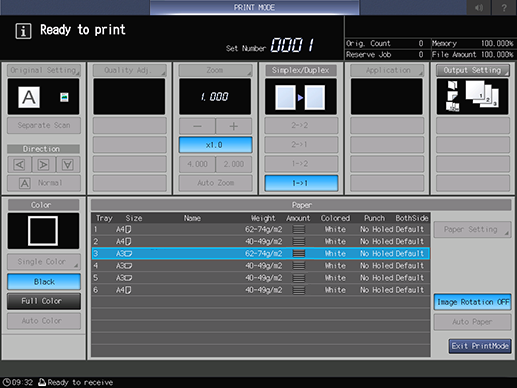Select tray 1 A4 62-74g/m2 row
The width and height of the screenshot is (517, 388).
260,229
